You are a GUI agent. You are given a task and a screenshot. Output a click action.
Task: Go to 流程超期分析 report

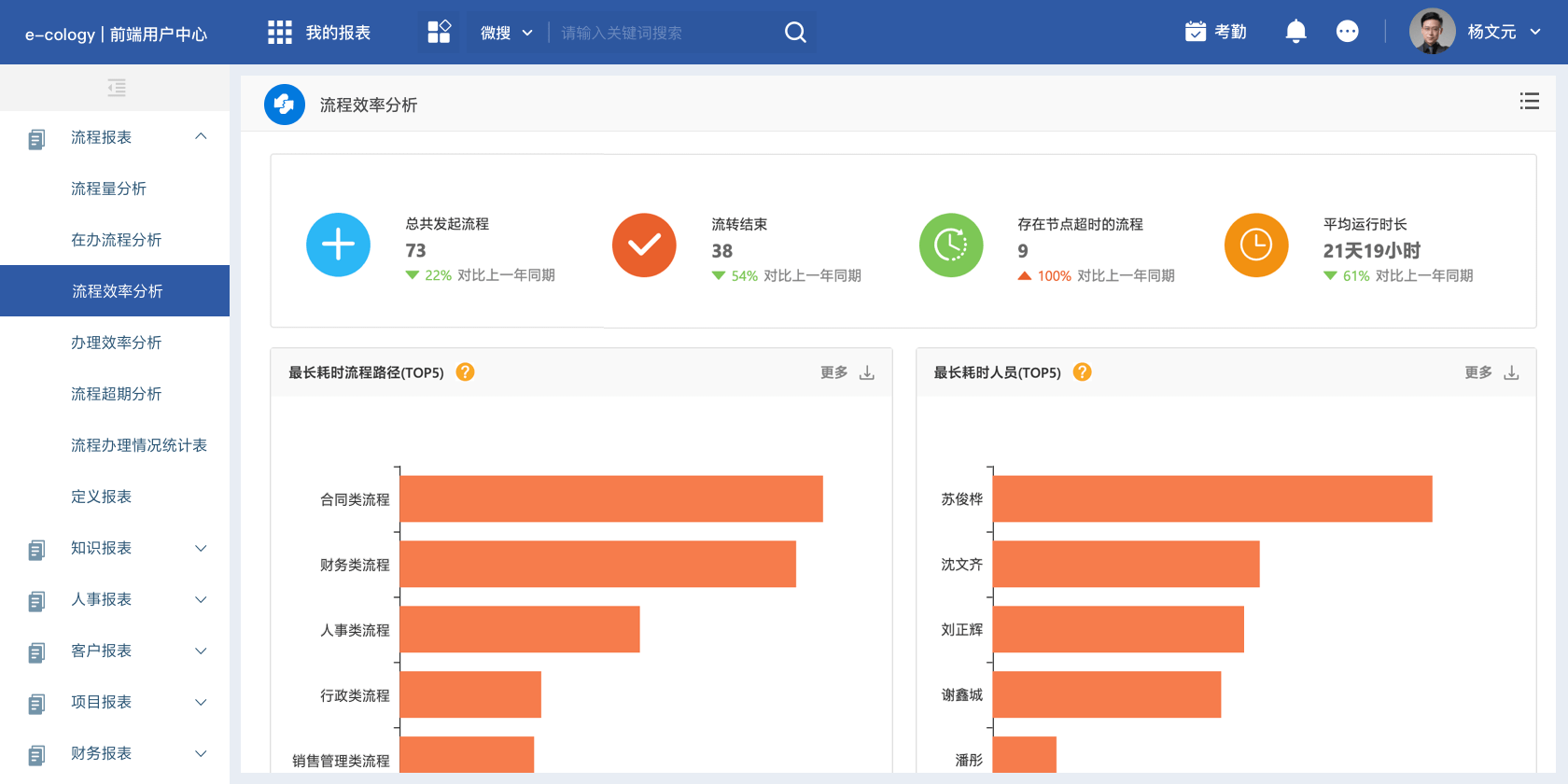coord(116,394)
